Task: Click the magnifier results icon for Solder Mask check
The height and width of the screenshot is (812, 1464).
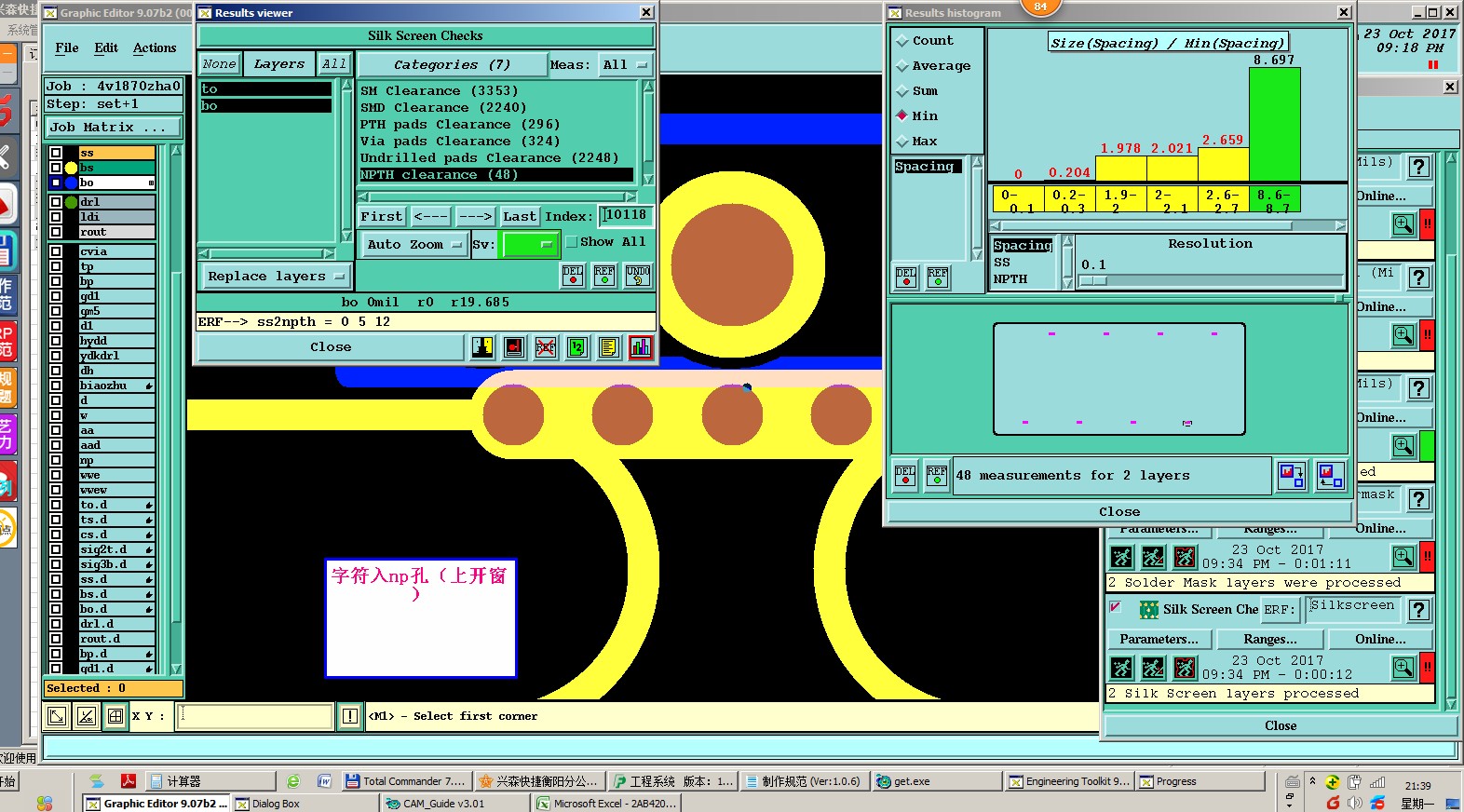Action: 1403,557
